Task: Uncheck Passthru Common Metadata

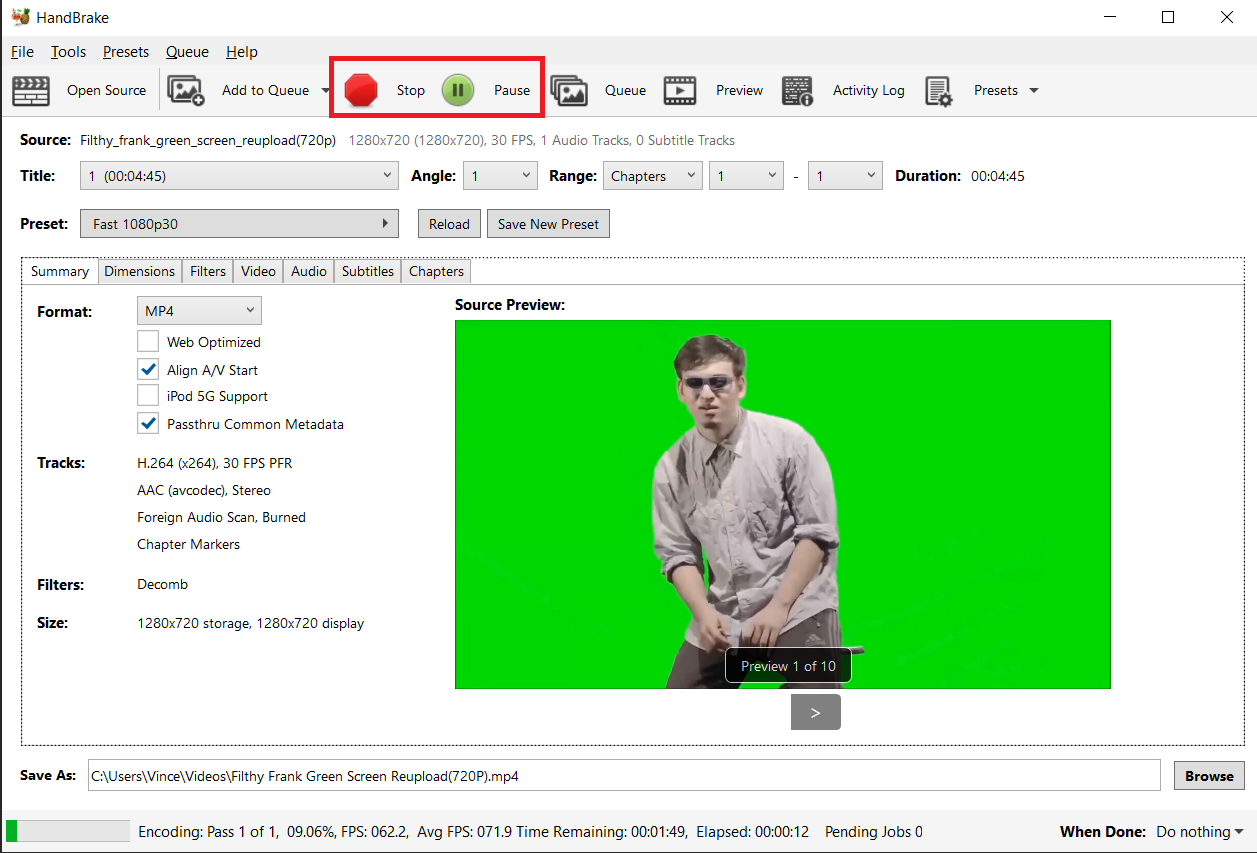Action: (x=148, y=422)
